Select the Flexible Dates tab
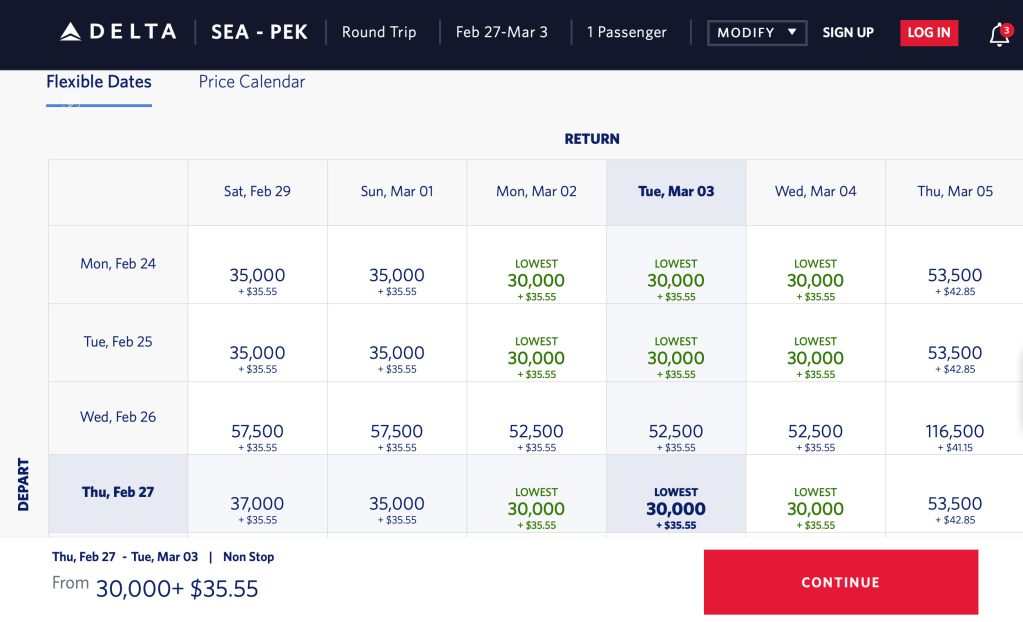This screenshot has width=1023, height=622. click(x=99, y=82)
